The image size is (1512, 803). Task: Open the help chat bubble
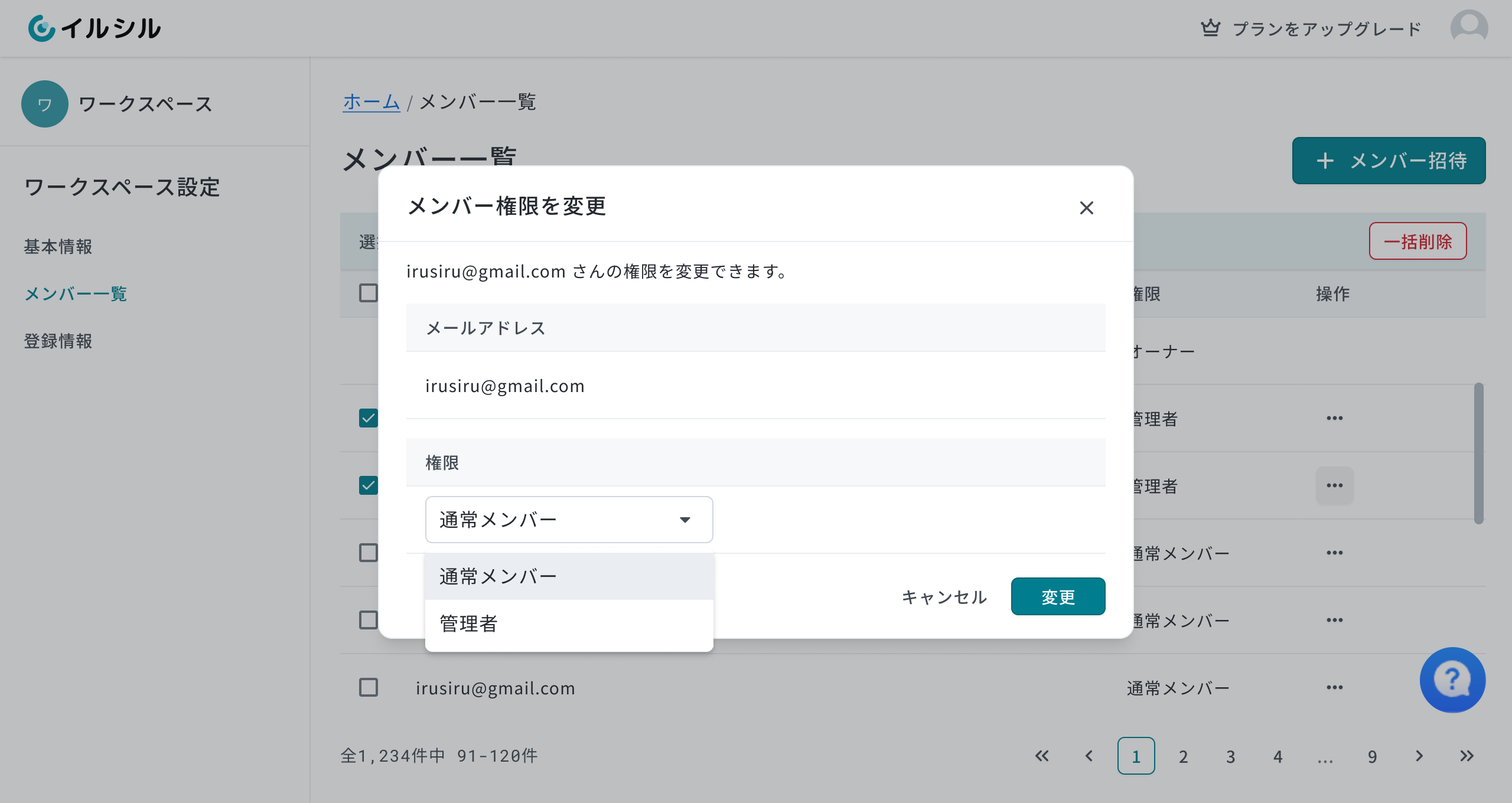[x=1452, y=680]
